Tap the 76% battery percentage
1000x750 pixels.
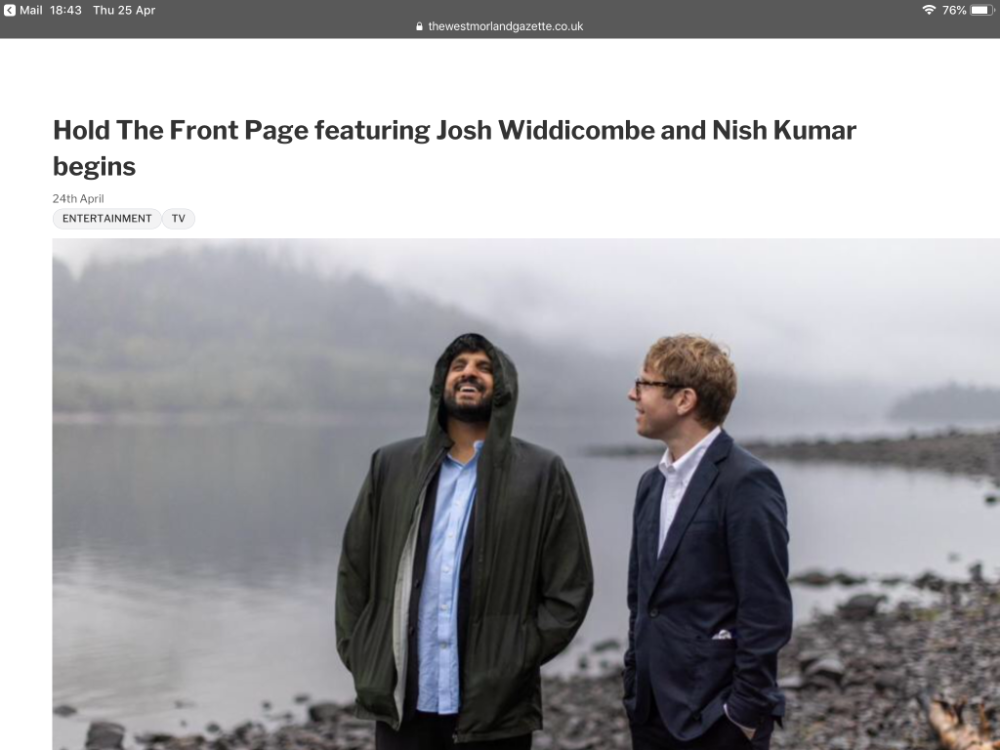click(954, 10)
